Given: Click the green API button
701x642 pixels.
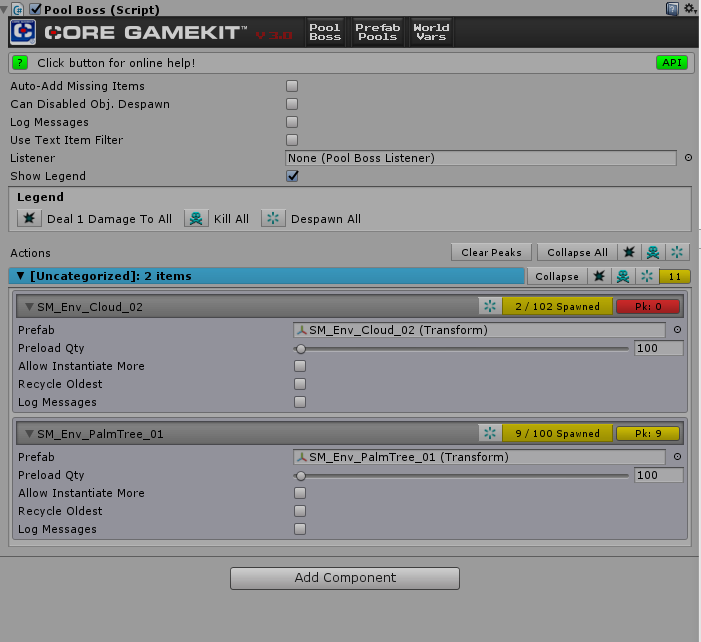Looking at the screenshot, I should pos(672,63).
